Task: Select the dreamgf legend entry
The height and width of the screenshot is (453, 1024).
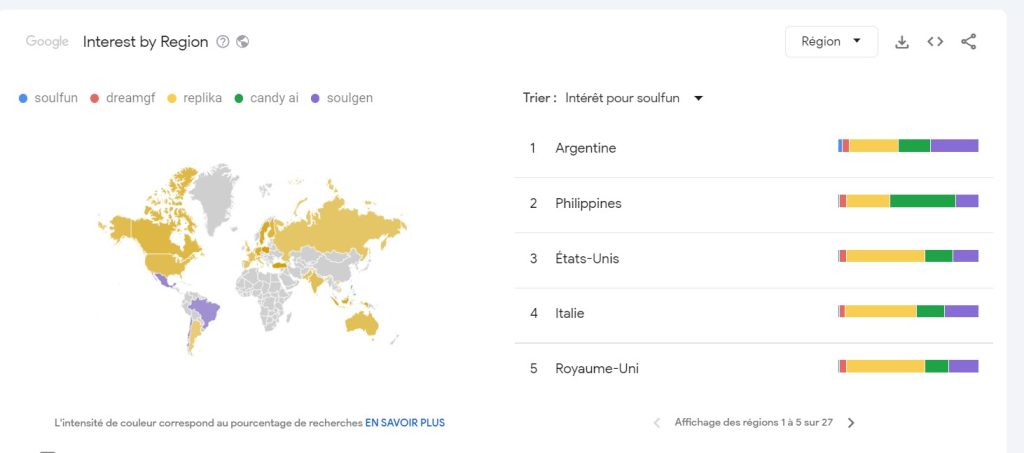Action: pyautogui.click(x=122, y=99)
